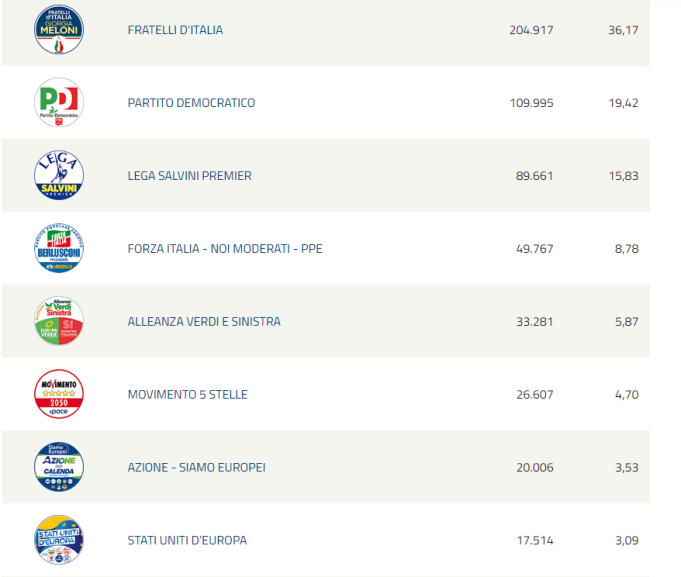This screenshot has width=681, height=577.
Task: Open the Alleanza Verdi Sinistra logo
Action: tap(59, 321)
